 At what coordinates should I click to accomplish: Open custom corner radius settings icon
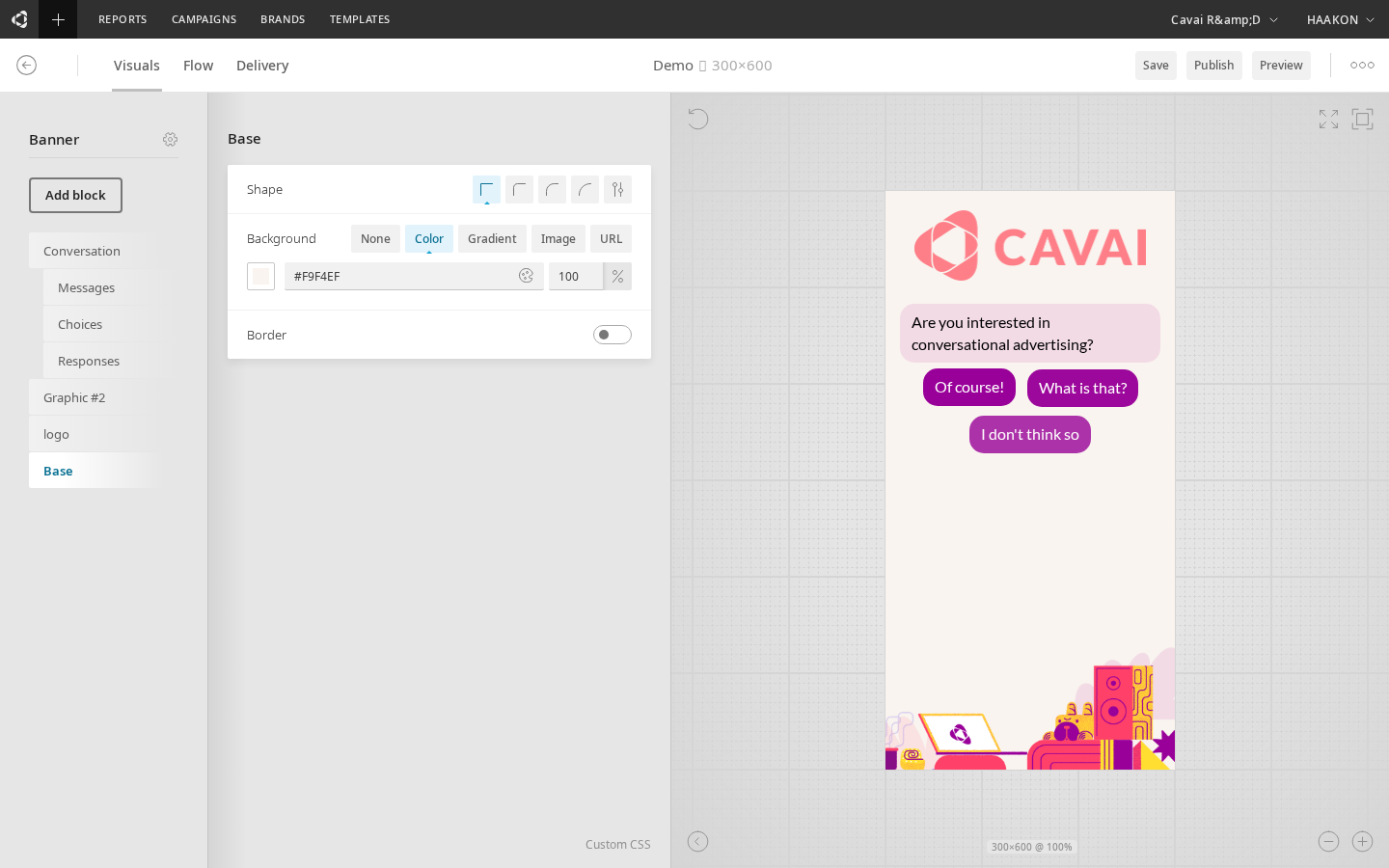pyautogui.click(x=617, y=190)
